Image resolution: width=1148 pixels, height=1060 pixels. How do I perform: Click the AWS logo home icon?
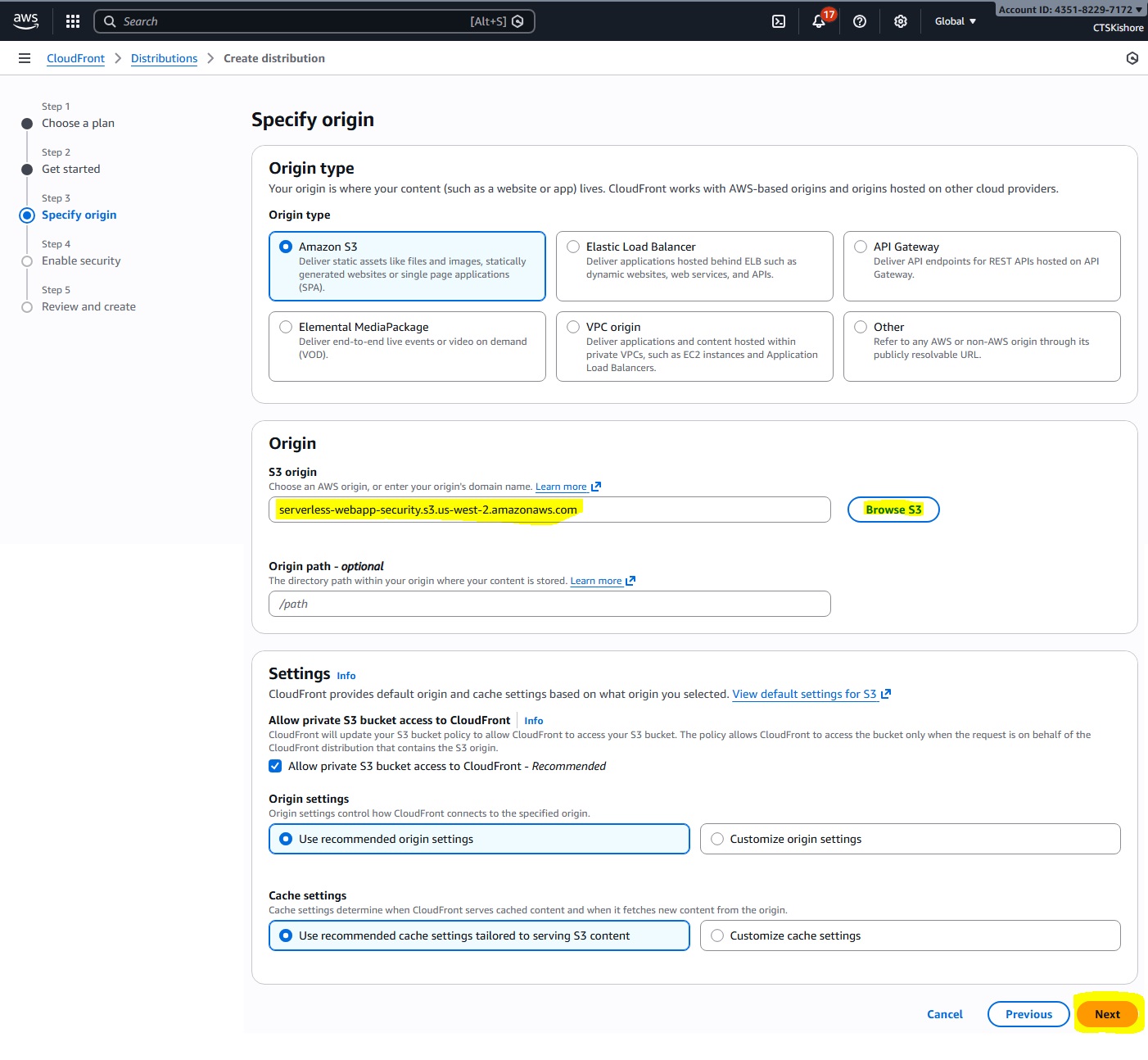pos(25,21)
